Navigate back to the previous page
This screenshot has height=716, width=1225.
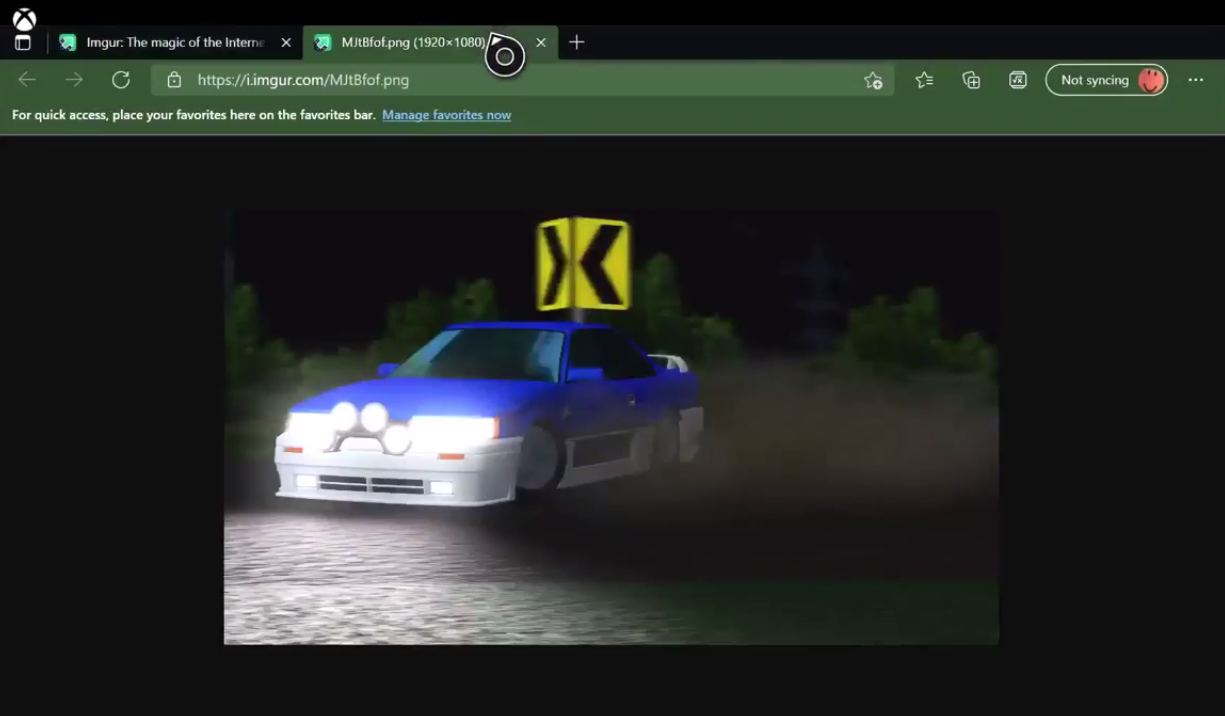pyautogui.click(x=26, y=80)
